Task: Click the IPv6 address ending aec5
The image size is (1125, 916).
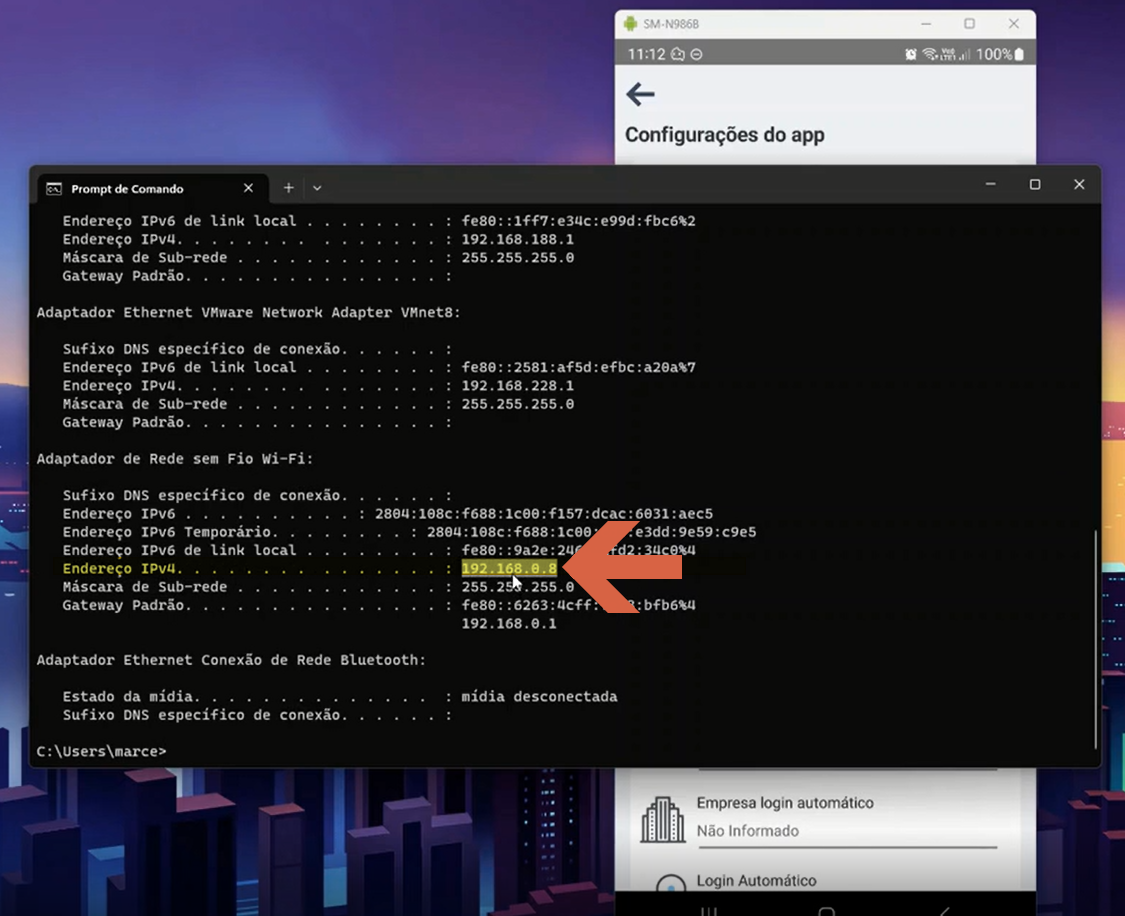Action: [544, 514]
